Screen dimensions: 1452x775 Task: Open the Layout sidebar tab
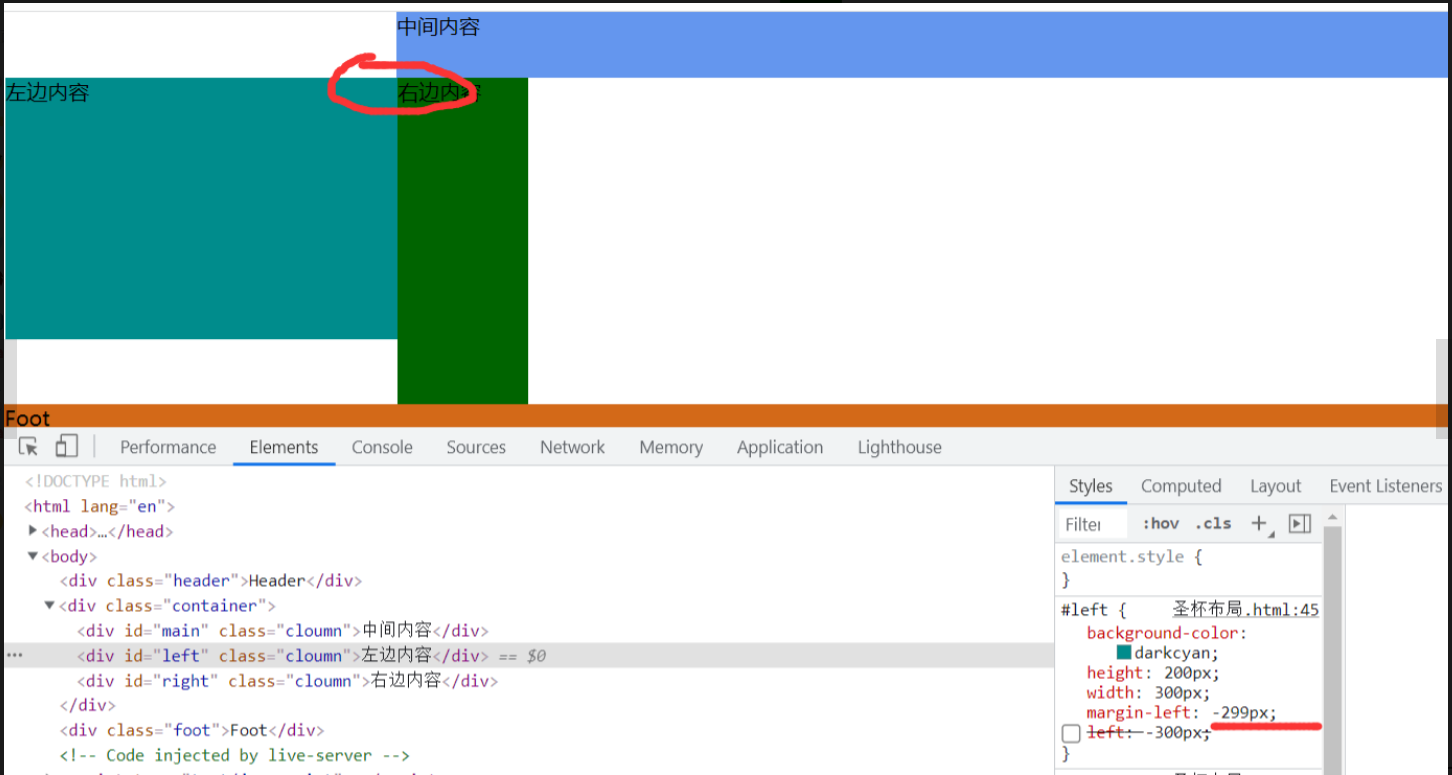click(x=1276, y=486)
